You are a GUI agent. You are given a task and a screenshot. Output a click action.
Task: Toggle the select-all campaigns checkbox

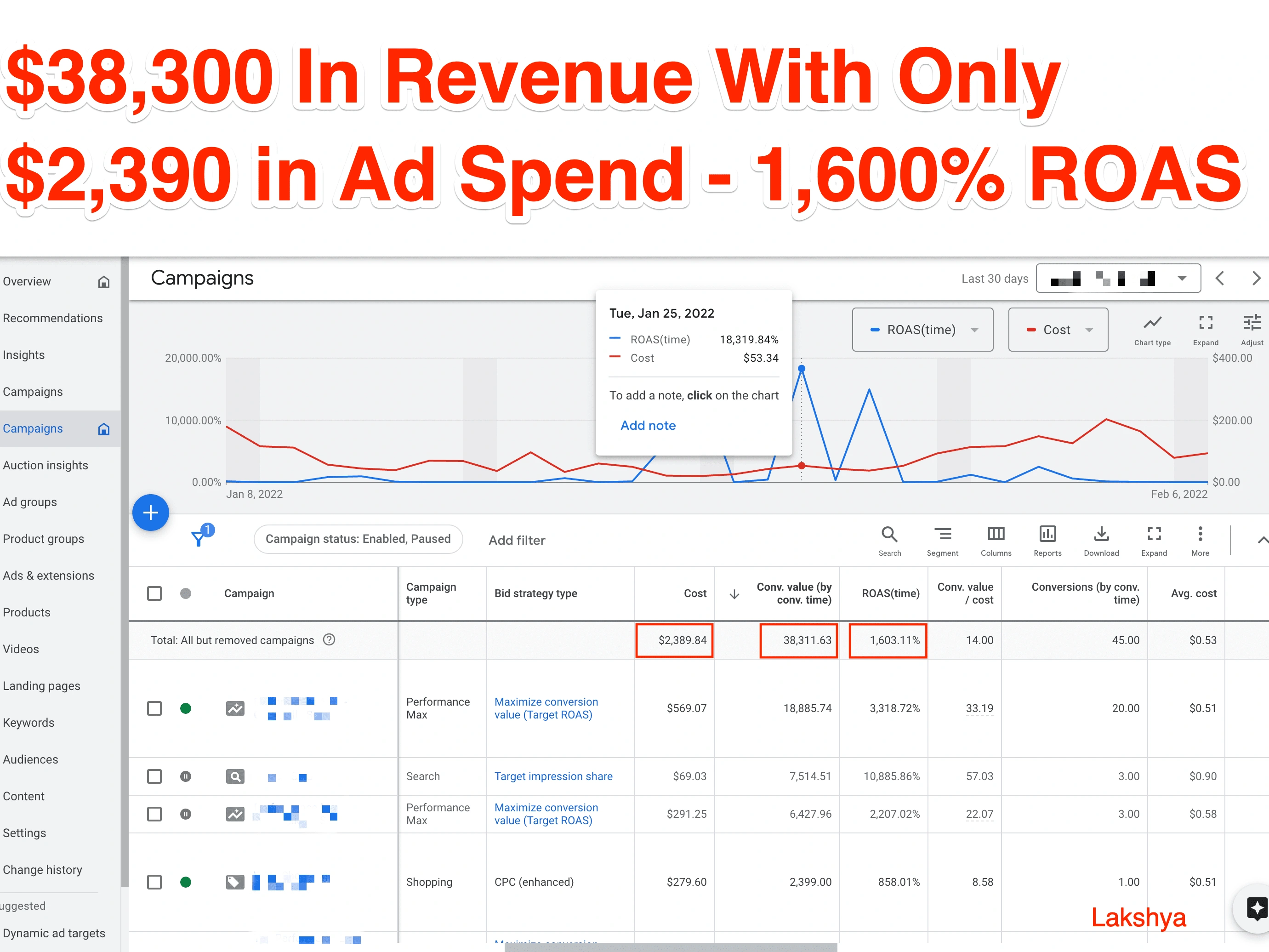(154, 593)
